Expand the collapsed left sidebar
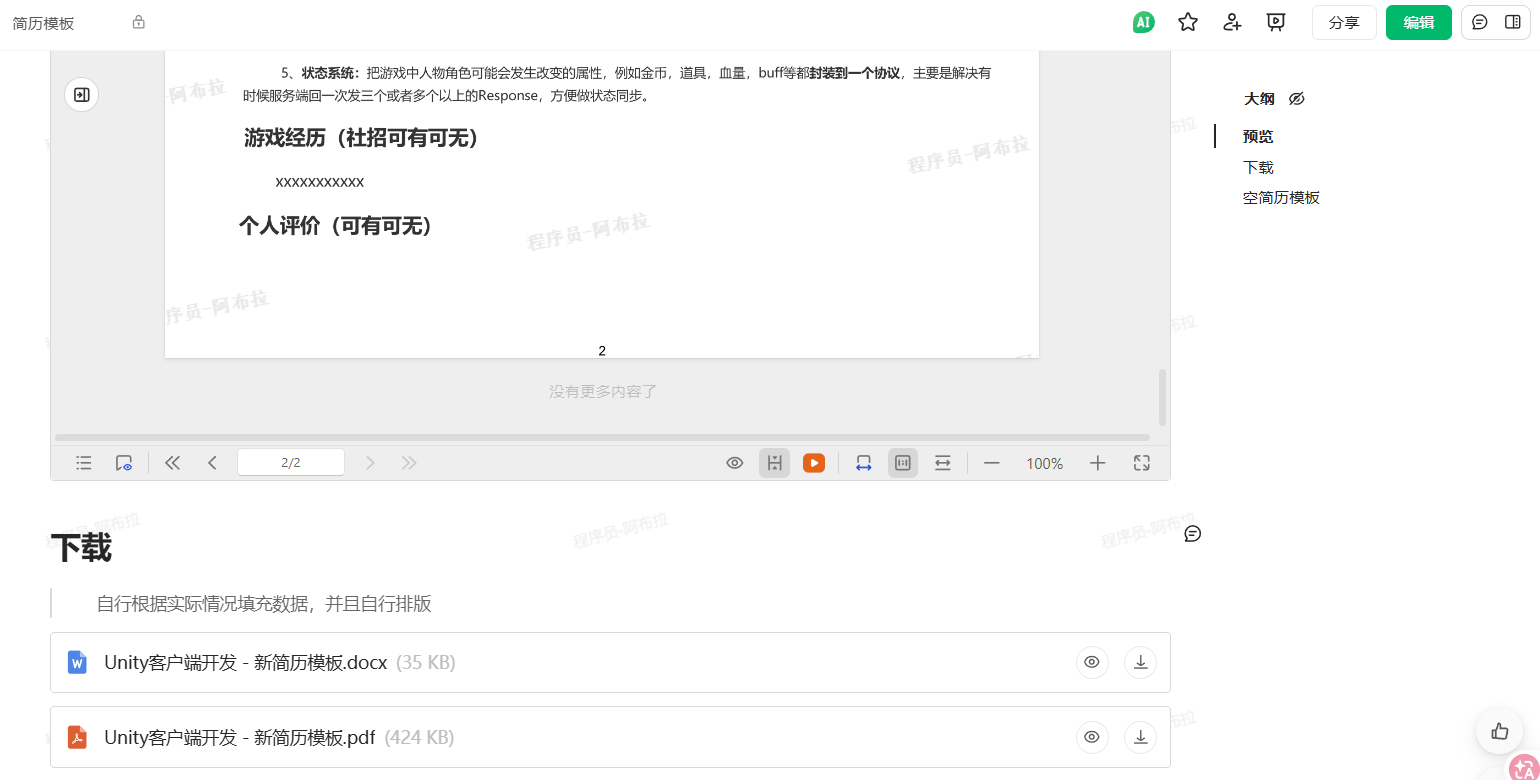The width and height of the screenshot is (1540, 780). pos(82,95)
